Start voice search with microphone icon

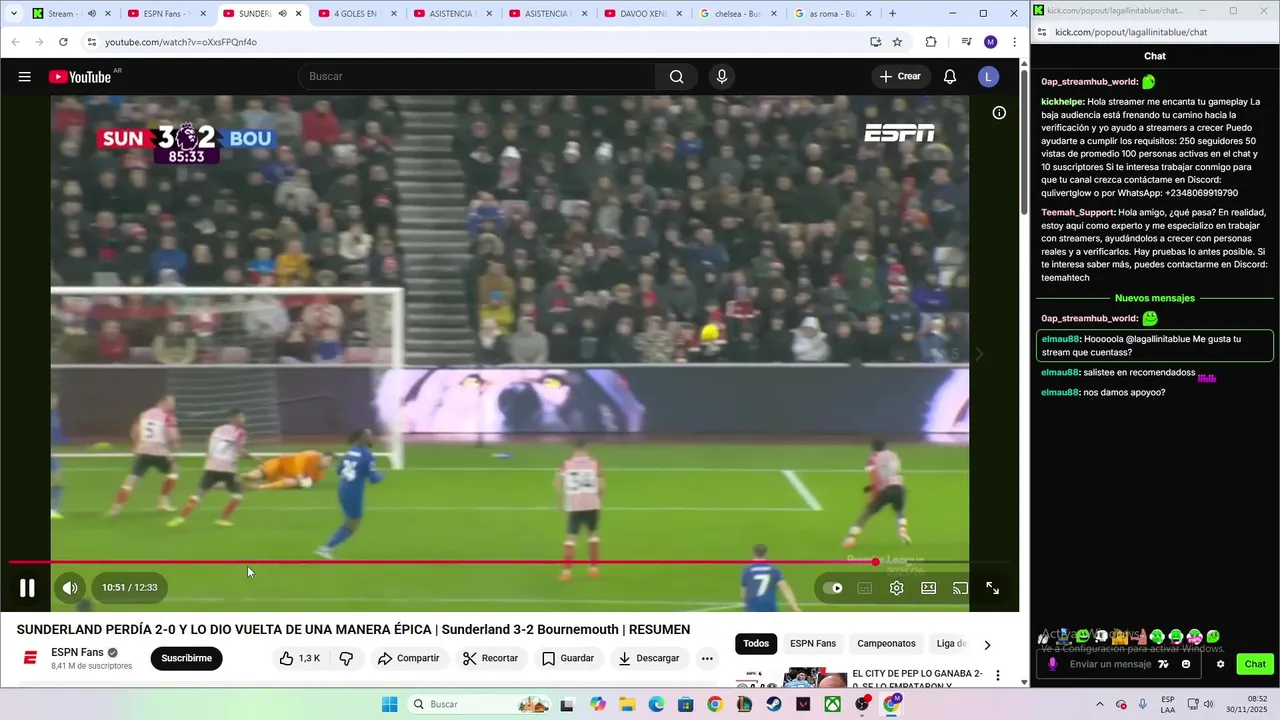[721, 77]
